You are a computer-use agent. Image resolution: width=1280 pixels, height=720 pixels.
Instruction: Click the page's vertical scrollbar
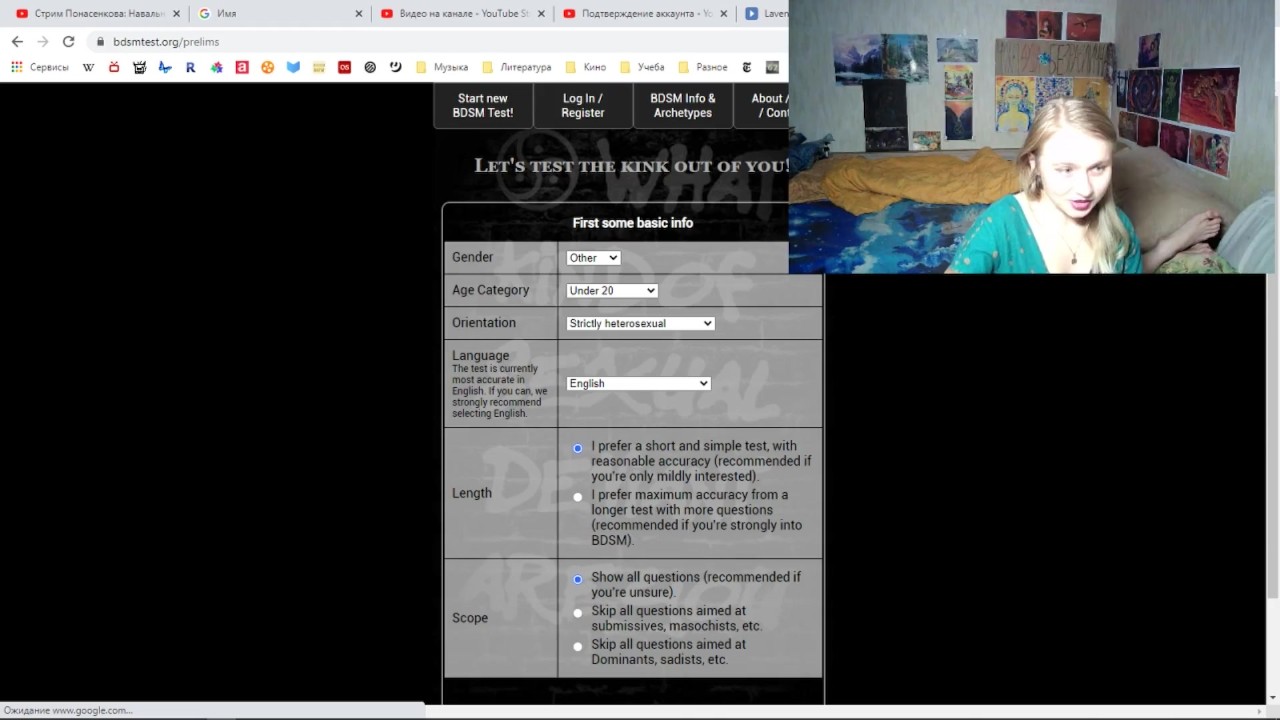pos(1272,390)
